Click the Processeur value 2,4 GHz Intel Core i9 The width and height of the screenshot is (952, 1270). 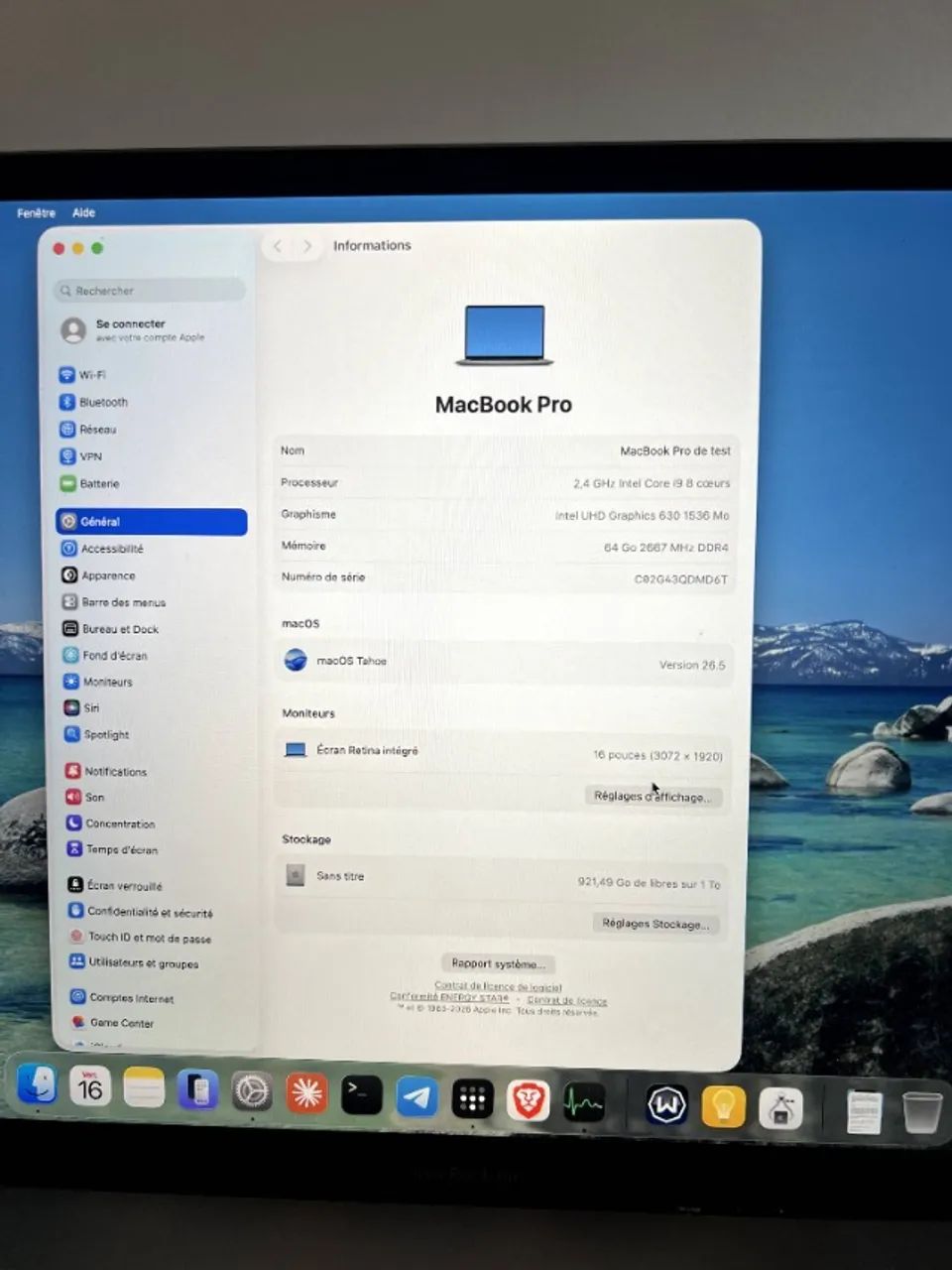click(x=652, y=483)
